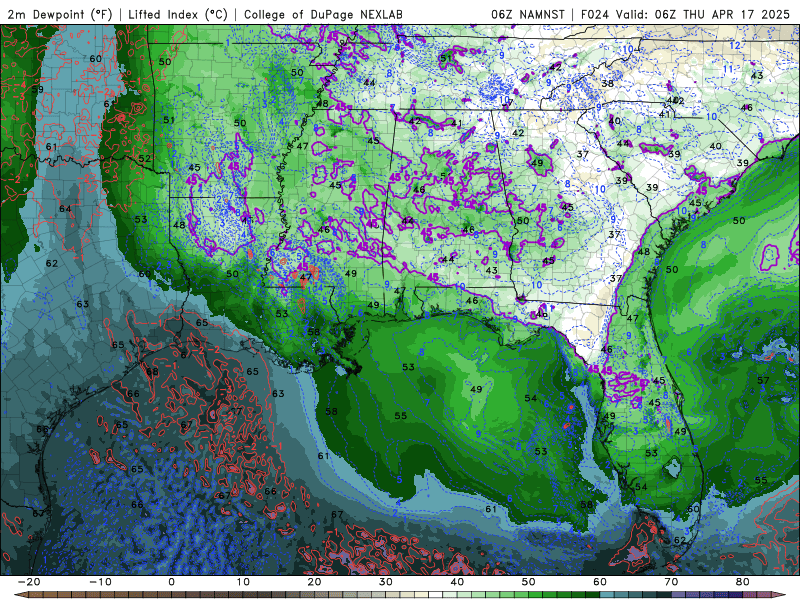The height and width of the screenshot is (600, 800).
Task: Click the '50' label under the color scale
Action: tap(529, 582)
